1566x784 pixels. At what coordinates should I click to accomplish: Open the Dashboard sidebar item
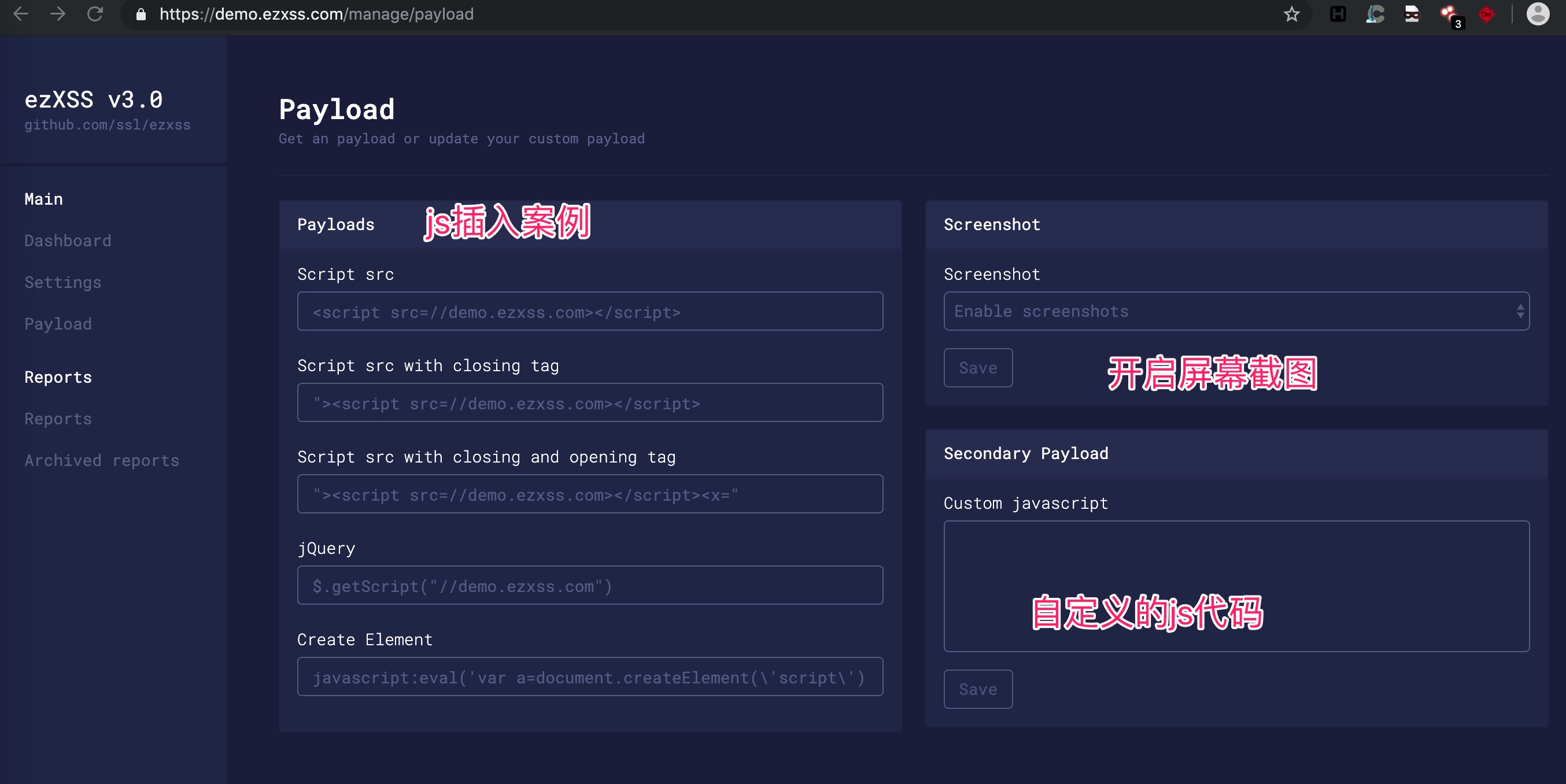[x=68, y=241]
